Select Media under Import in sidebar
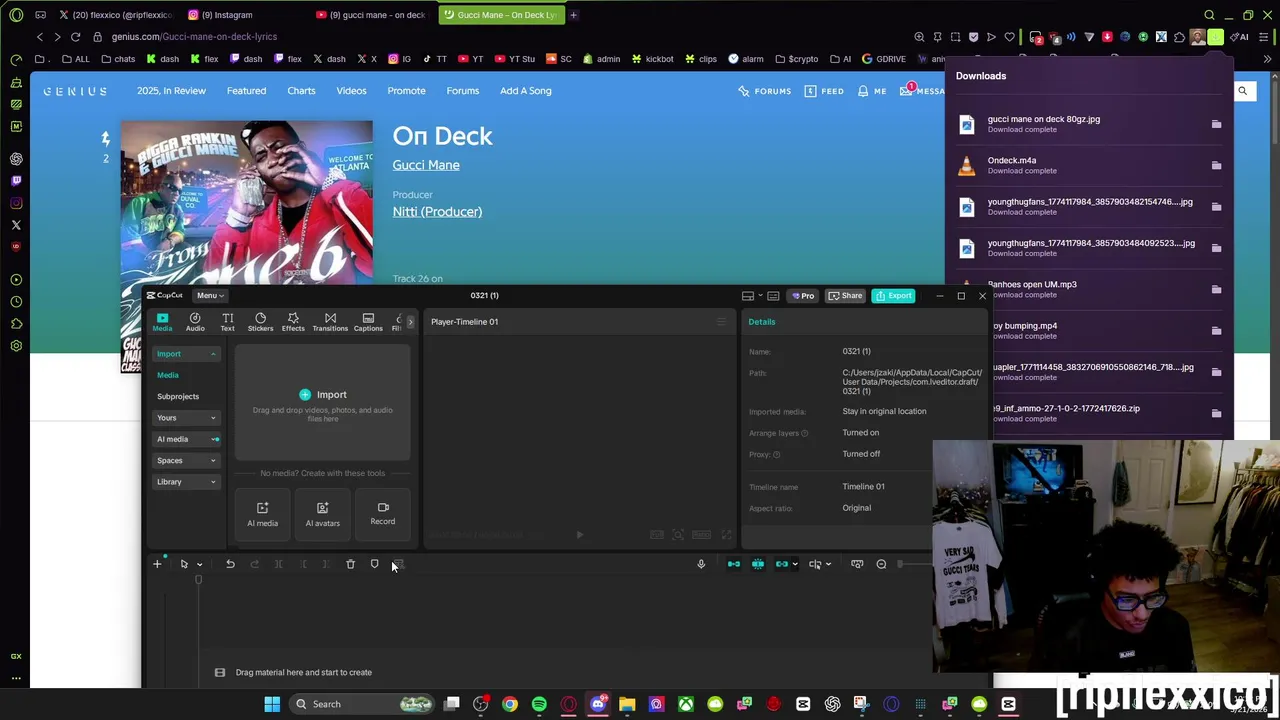Viewport: 1280px width, 720px height. pyautogui.click(x=168, y=375)
